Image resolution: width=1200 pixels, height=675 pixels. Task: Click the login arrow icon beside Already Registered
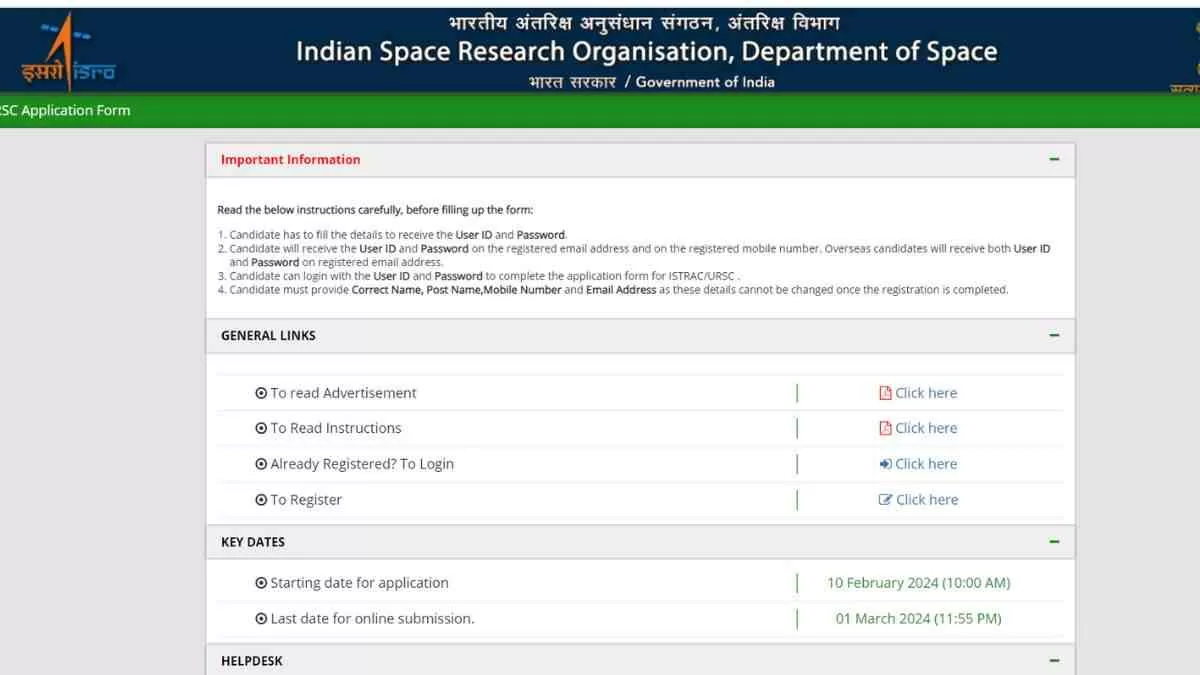click(x=885, y=464)
